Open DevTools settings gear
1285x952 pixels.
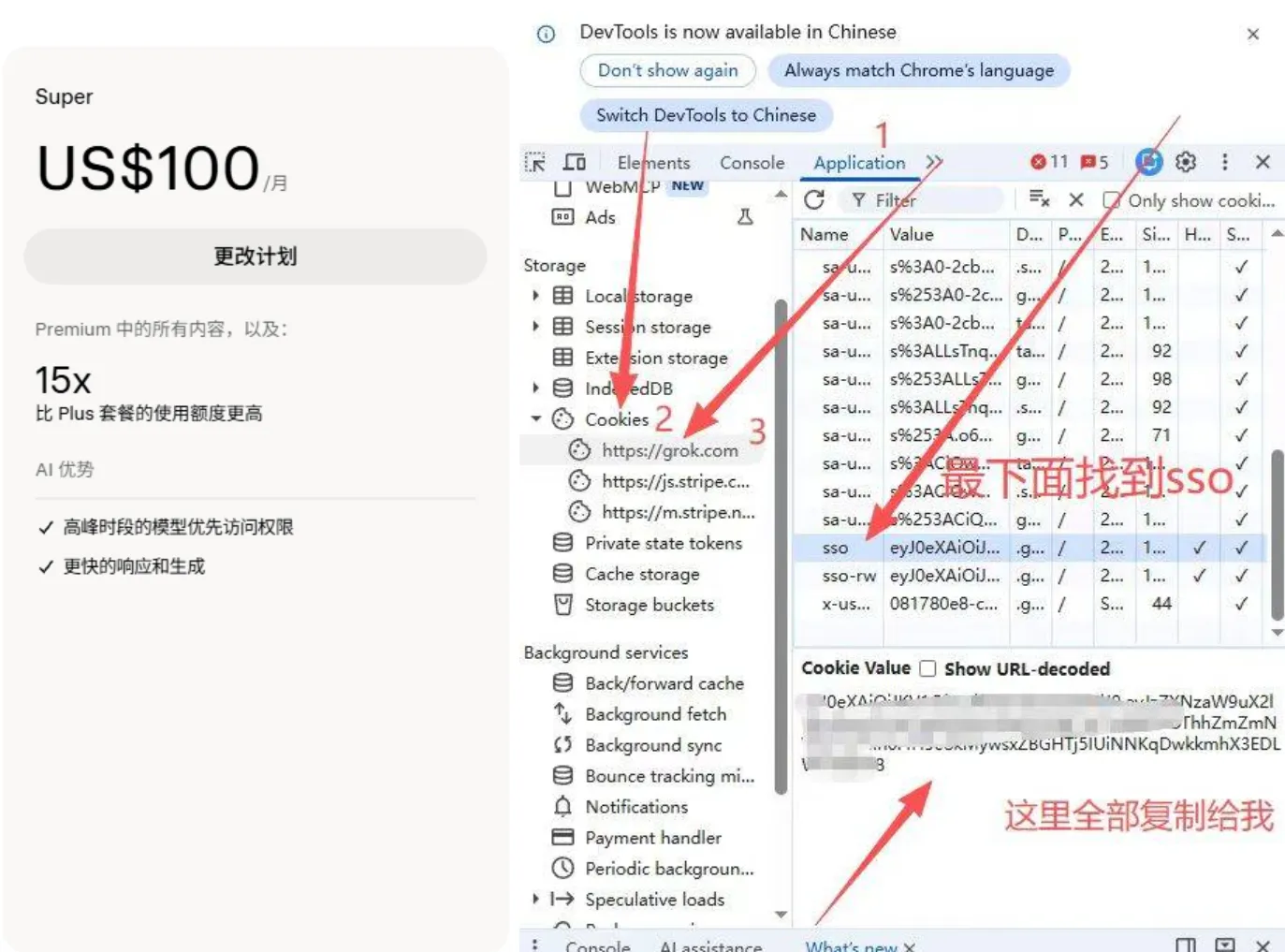[1186, 162]
